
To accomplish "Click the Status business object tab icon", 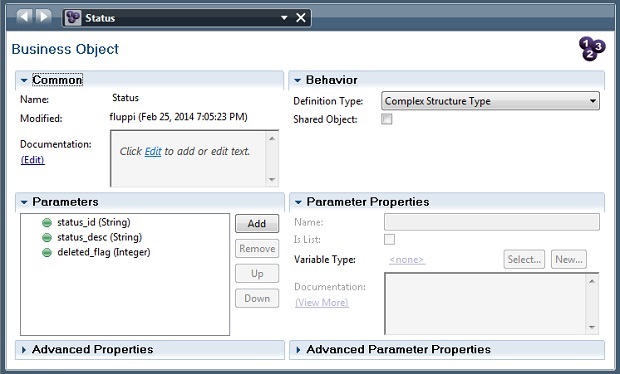I will point(73,18).
